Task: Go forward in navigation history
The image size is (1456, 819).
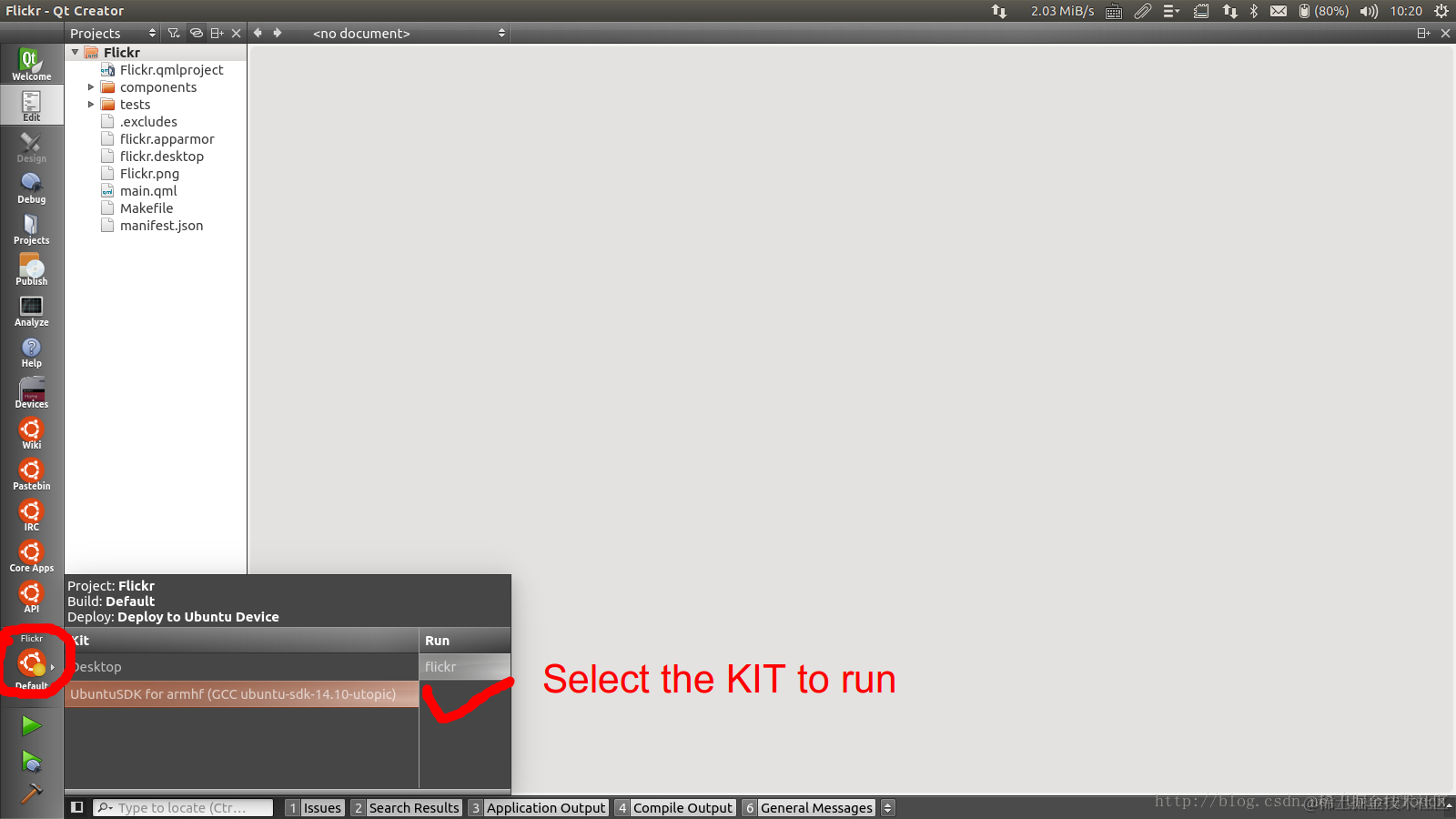Action: [x=278, y=33]
